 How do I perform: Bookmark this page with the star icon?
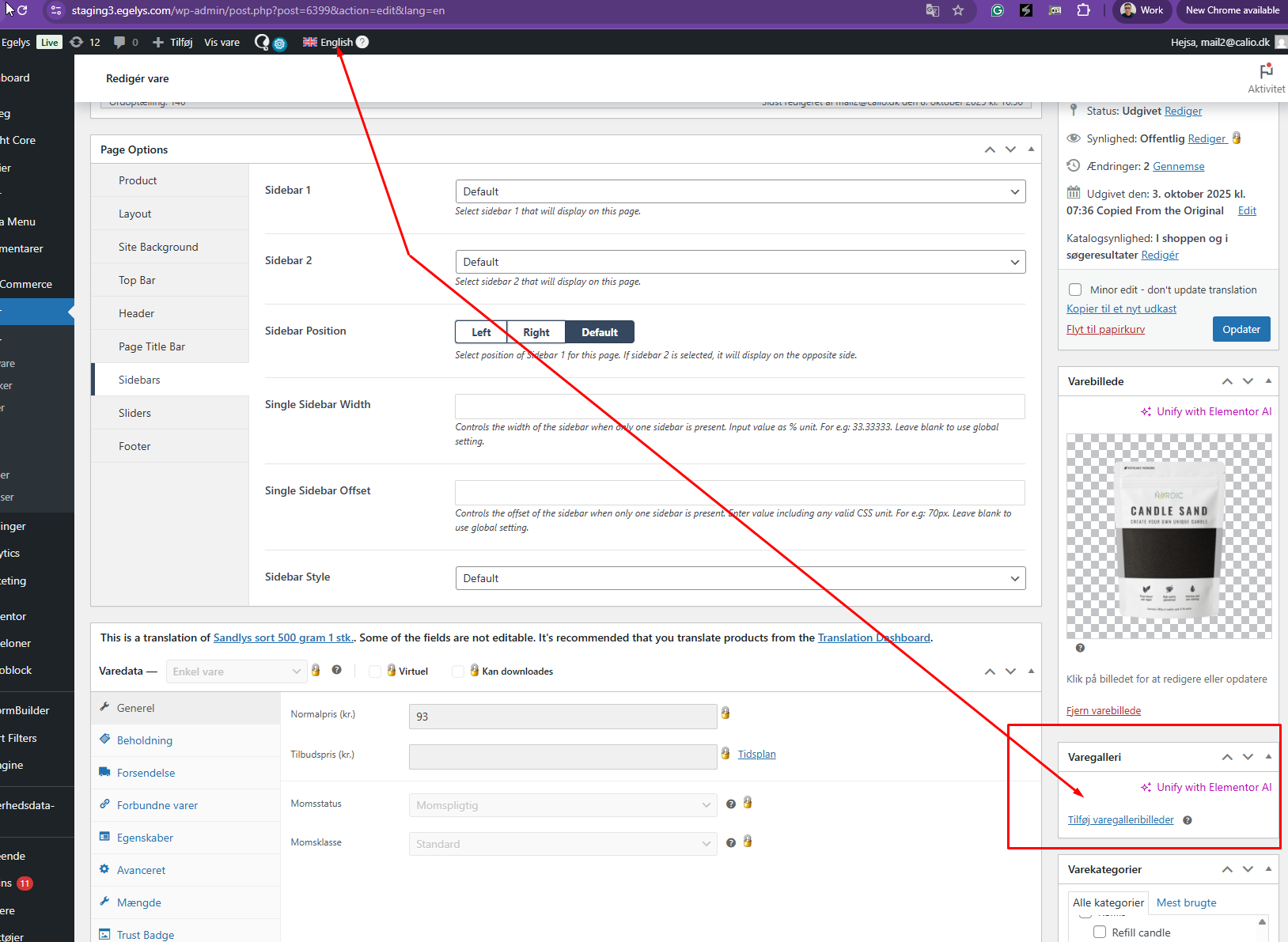(x=958, y=10)
